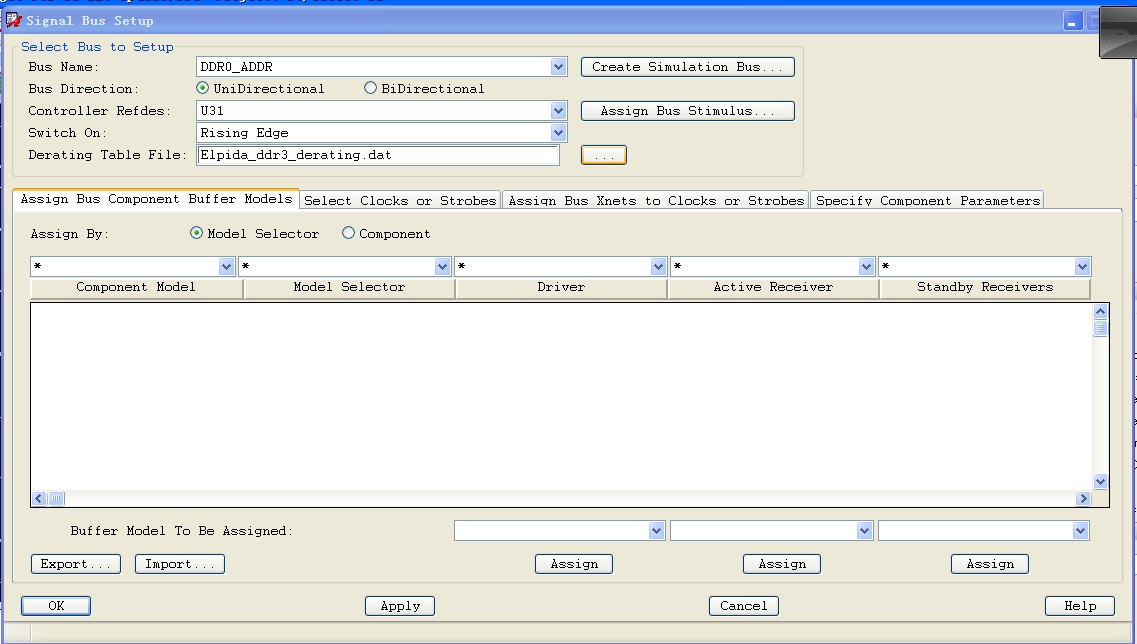
Task: Click the Component Model column header
Action: [136, 288]
